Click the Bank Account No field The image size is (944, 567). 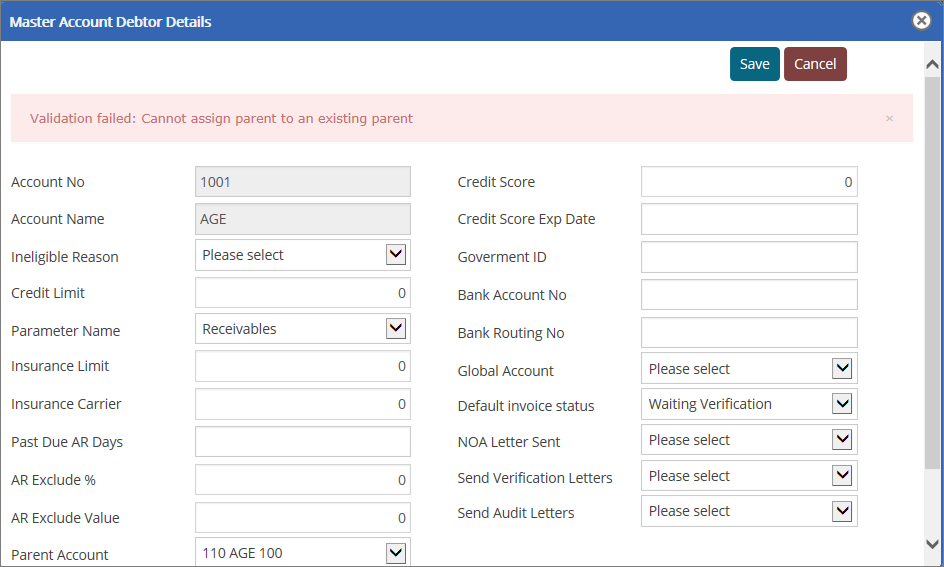point(748,295)
